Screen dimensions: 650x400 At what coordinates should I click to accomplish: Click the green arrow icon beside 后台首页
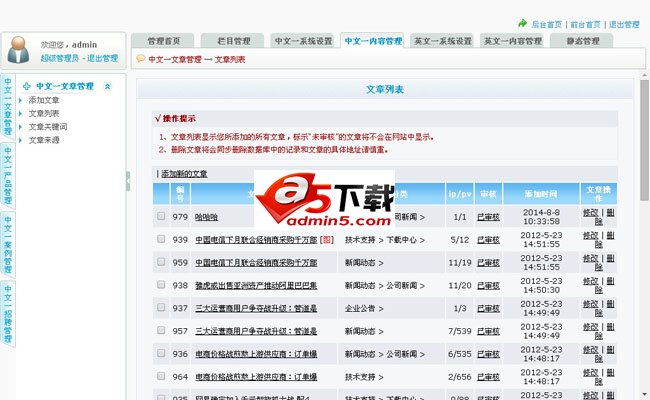(x=522, y=23)
